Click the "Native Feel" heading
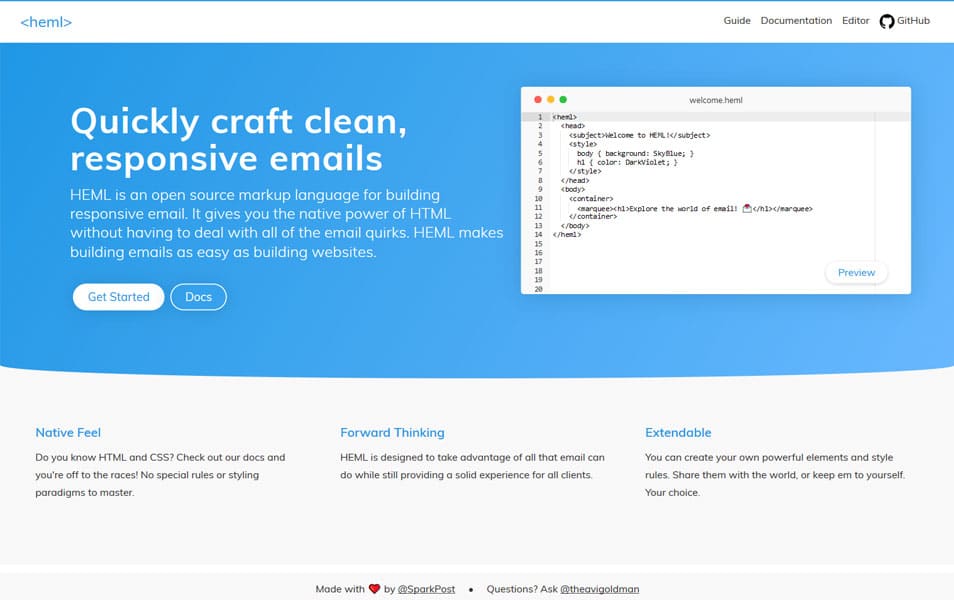The height and width of the screenshot is (600, 954). pyautogui.click(x=68, y=433)
